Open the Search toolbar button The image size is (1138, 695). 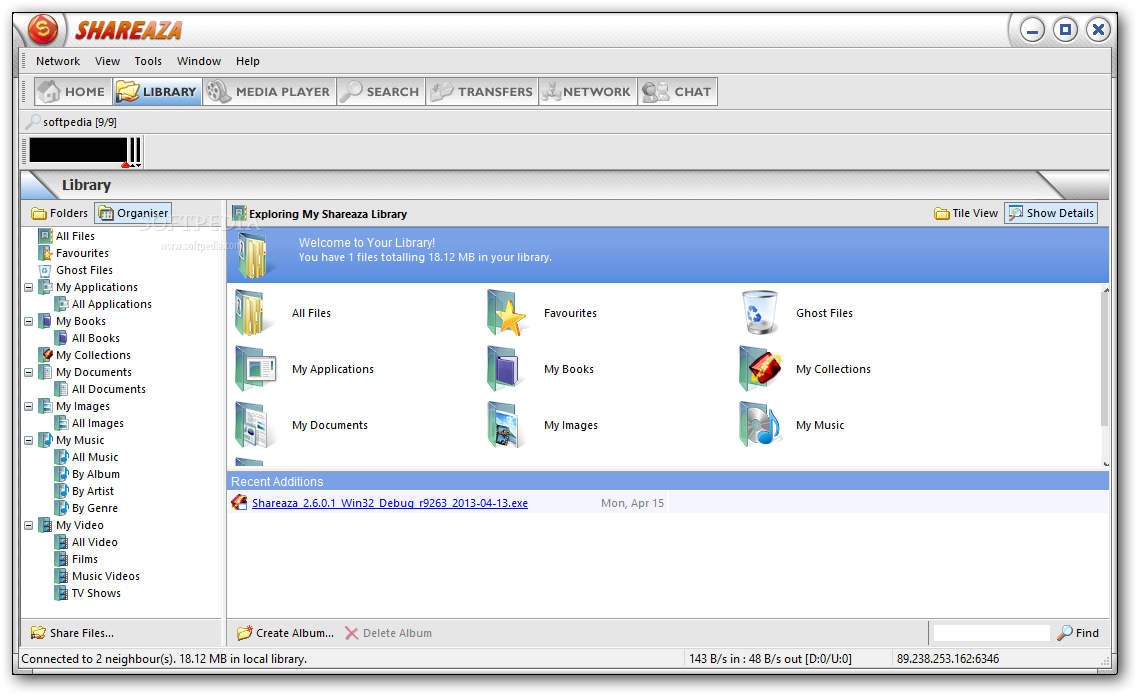[381, 91]
